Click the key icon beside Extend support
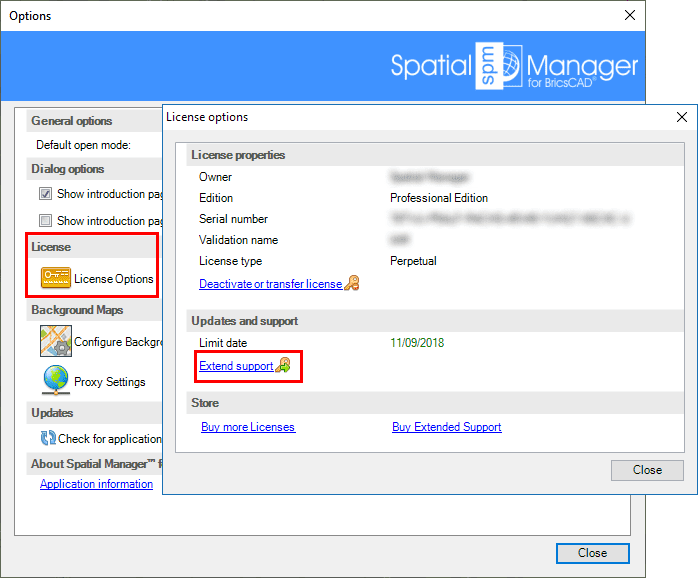Viewport: 698px width, 578px height. click(283, 367)
